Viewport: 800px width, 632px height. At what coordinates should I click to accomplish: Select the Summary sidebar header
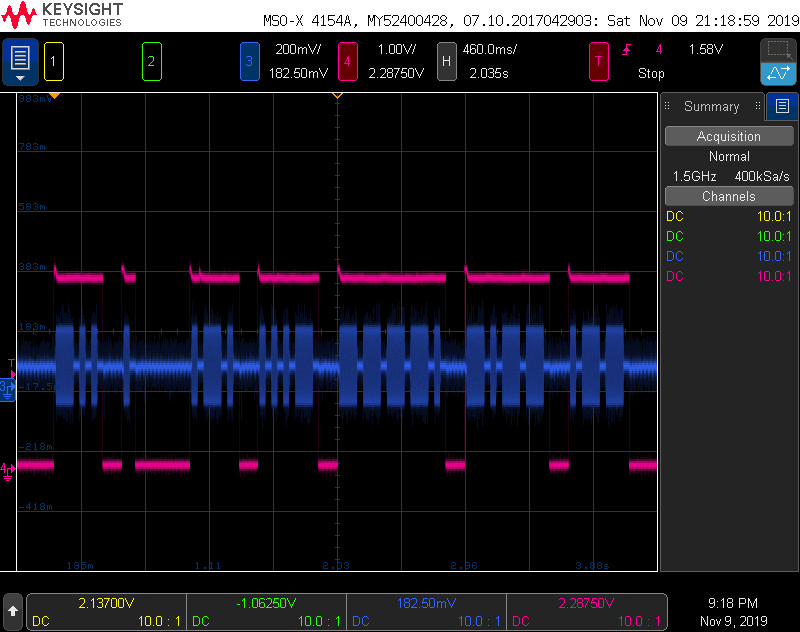click(x=711, y=106)
